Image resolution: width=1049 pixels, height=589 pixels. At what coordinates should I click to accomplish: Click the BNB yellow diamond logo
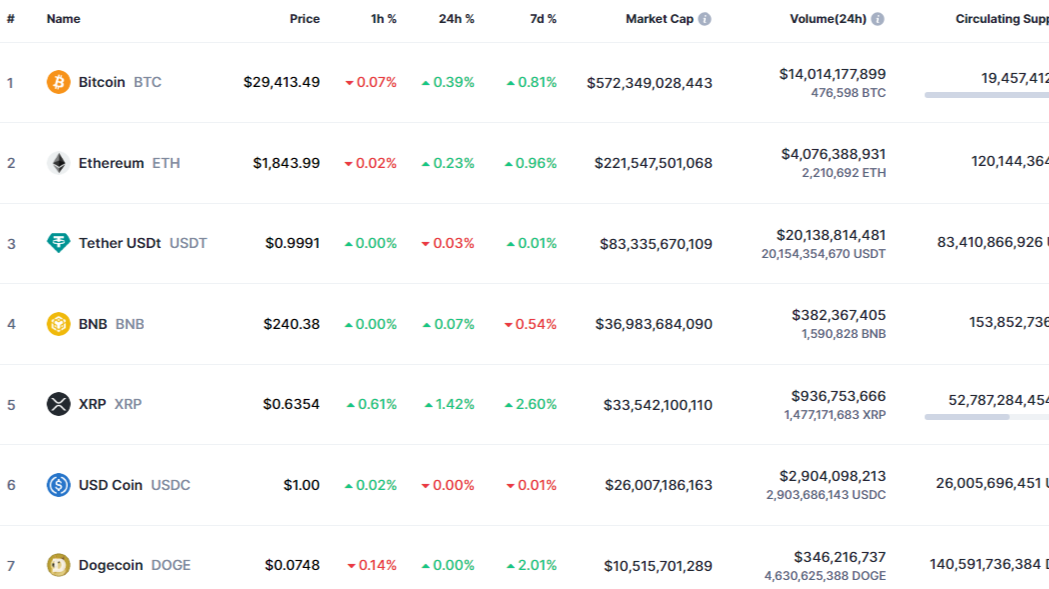pyautogui.click(x=58, y=324)
